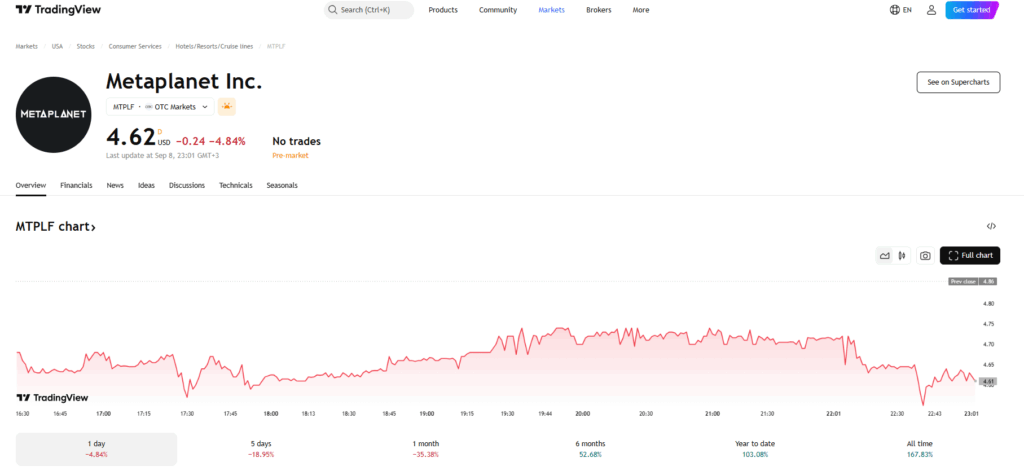Image resolution: width=1024 pixels, height=471 pixels.
Task: Go to Markets breadcrumb
Action: click(27, 46)
